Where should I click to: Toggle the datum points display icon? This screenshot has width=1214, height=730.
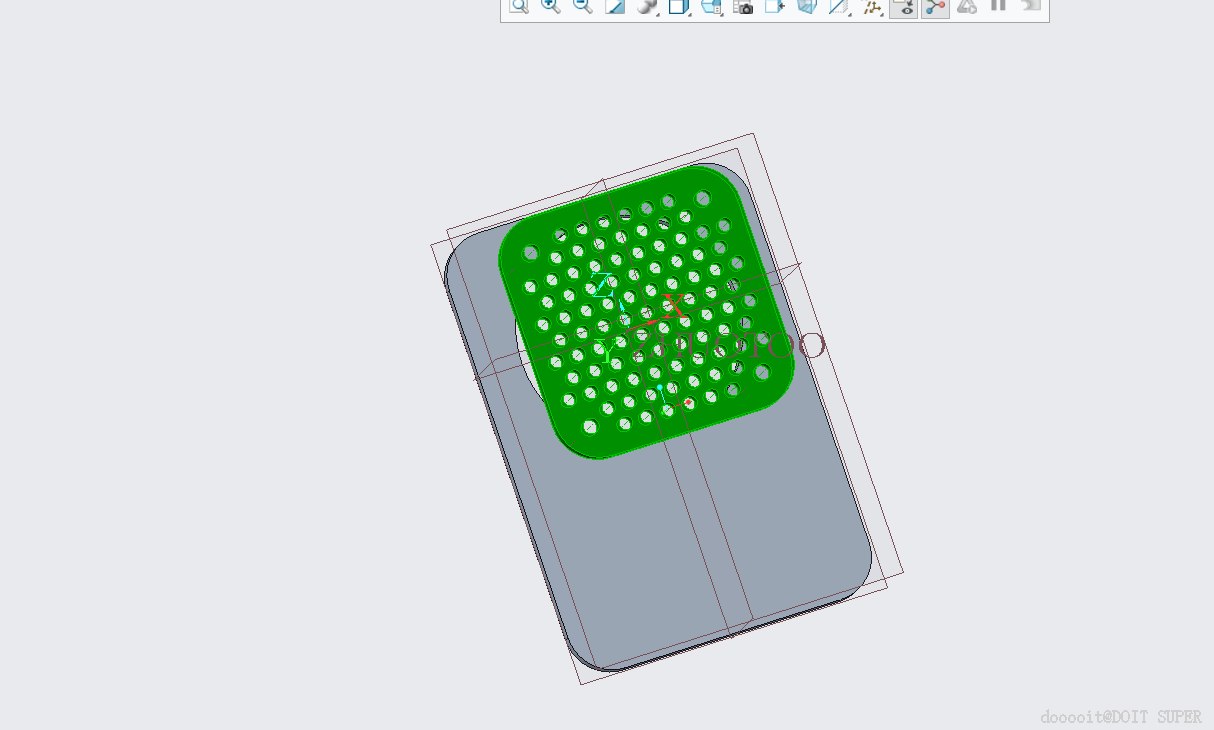click(x=872, y=6)
